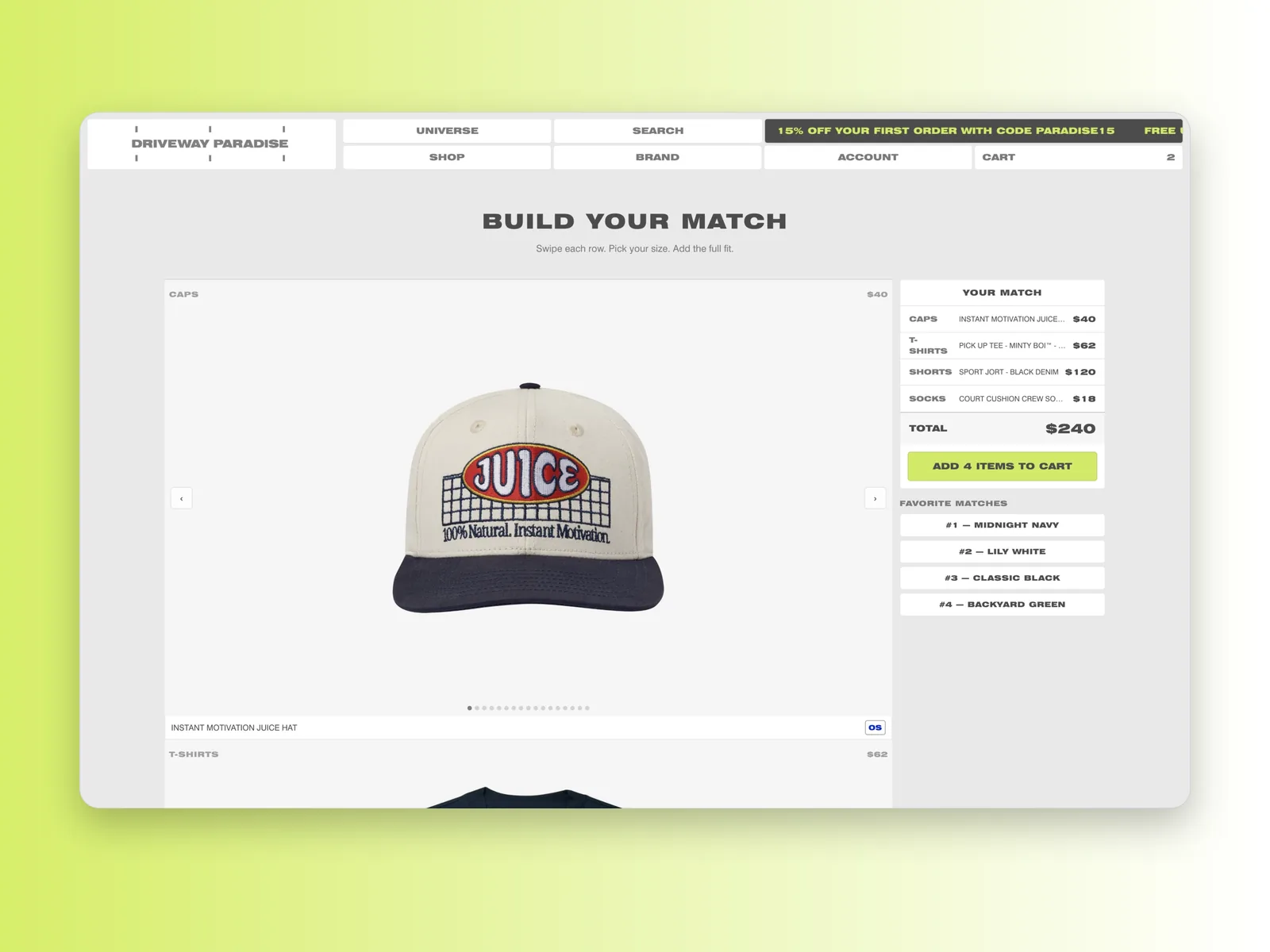This screenshot has width=1270, height=952.
Task: Jump to the second caps carousel dot
Action: coord(477,708)
